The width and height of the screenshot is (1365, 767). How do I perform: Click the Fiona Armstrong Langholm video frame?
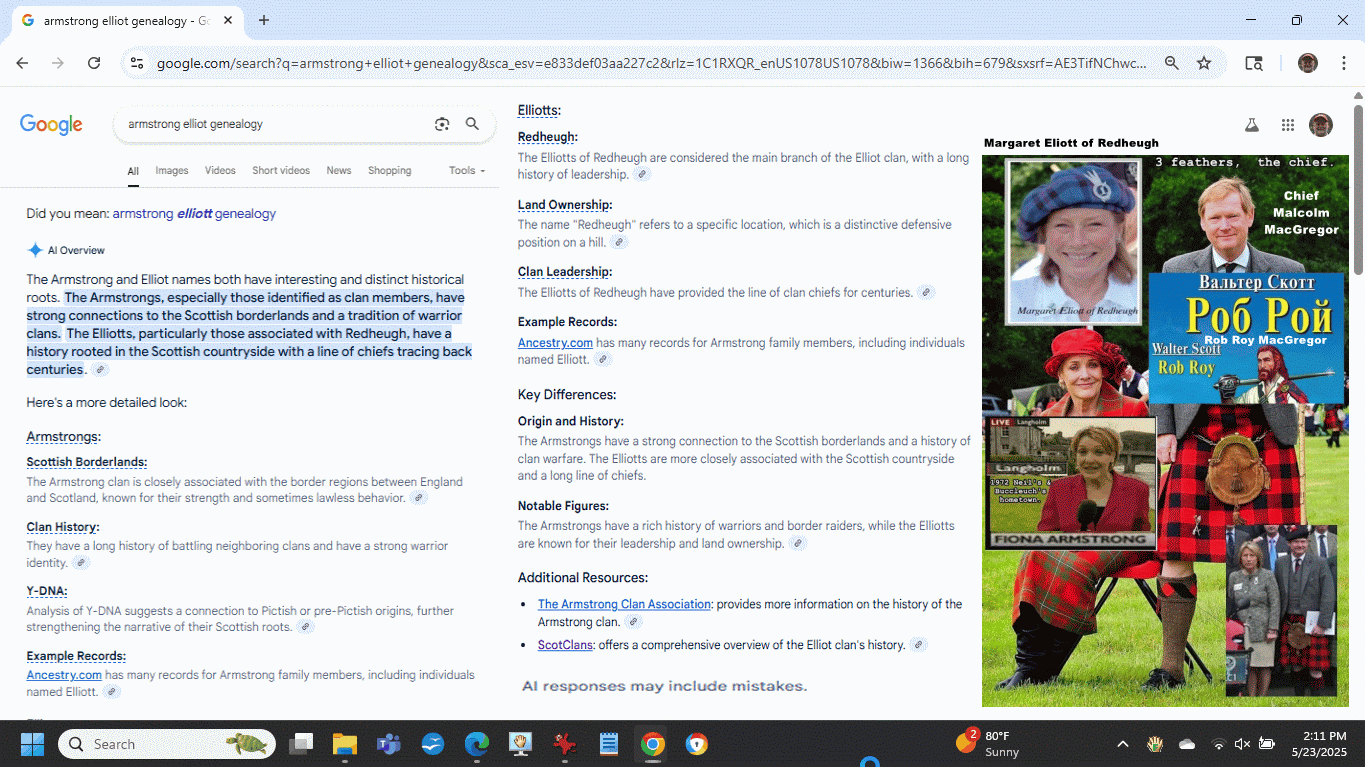pos(1071,483)
